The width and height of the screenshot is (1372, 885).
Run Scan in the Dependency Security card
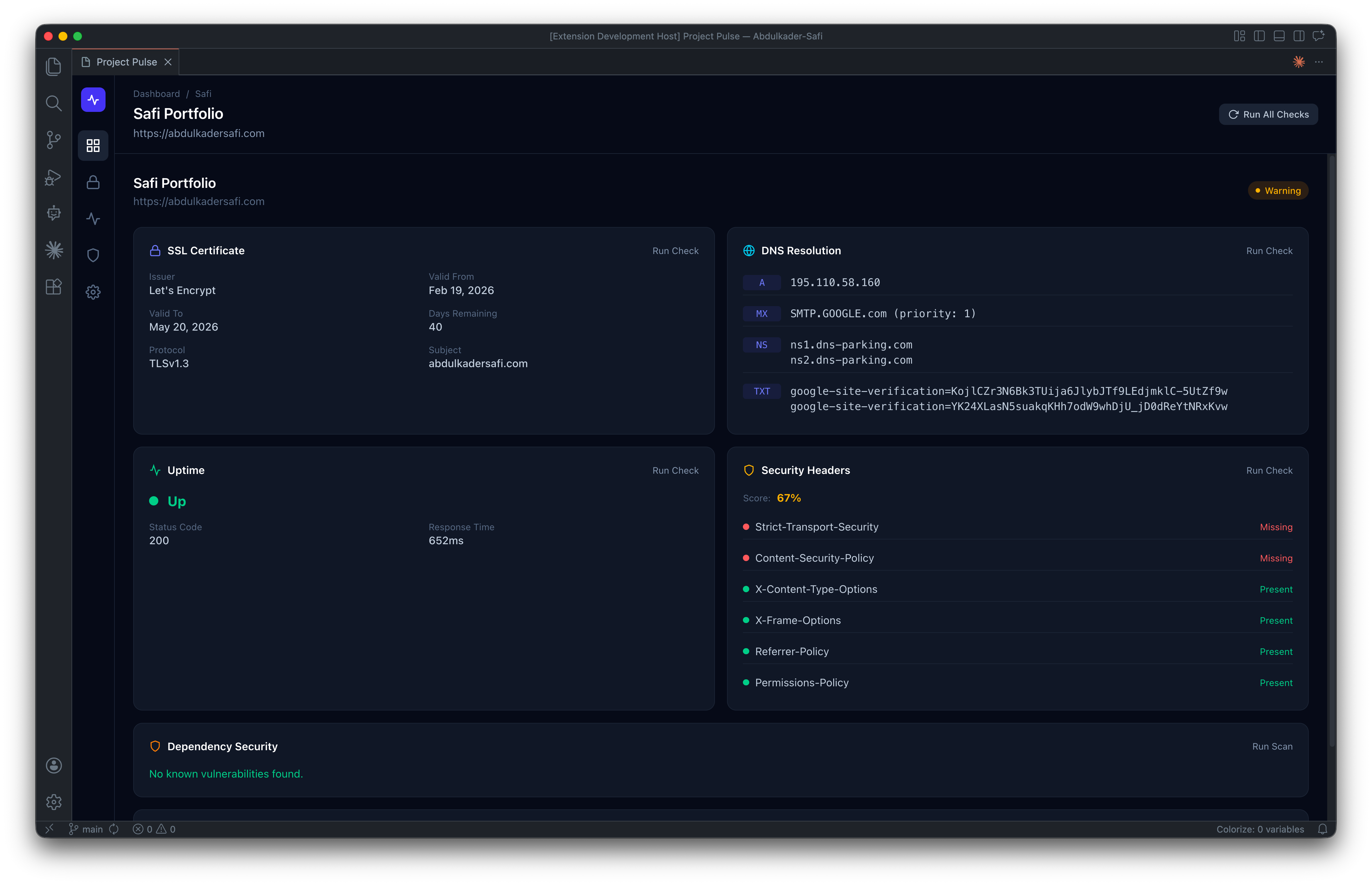(x=1272, y=746)
